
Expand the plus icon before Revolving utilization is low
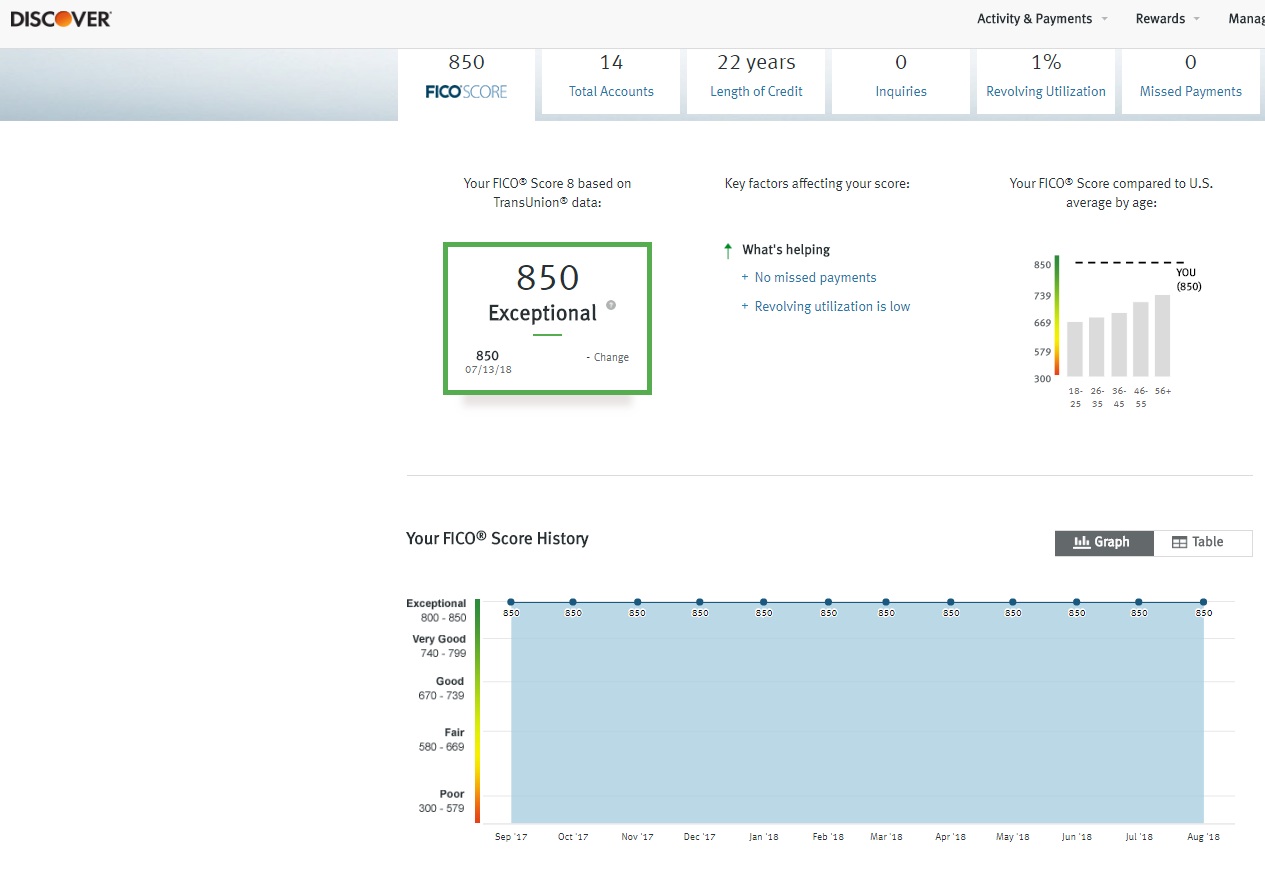pos(743,306)
